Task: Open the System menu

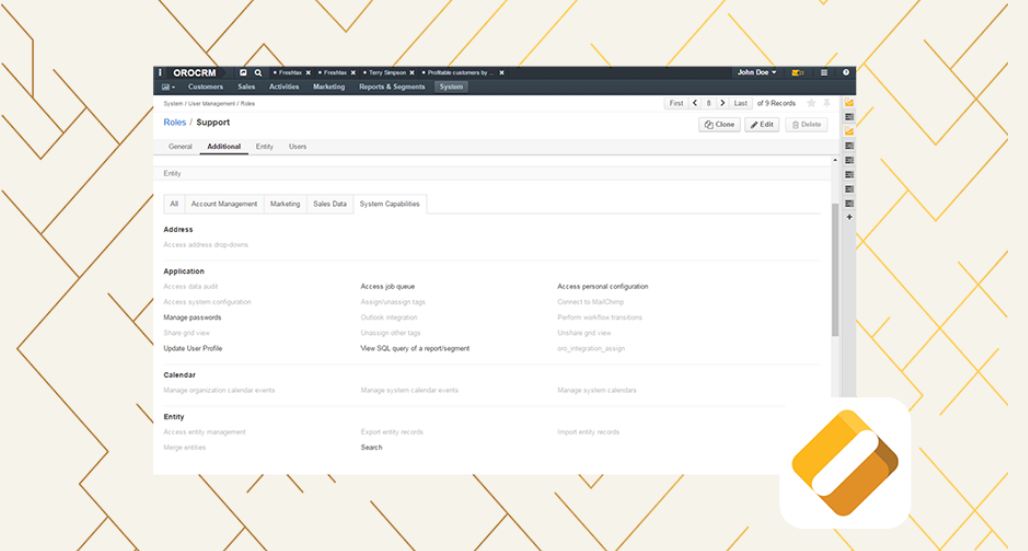Action: [451, 87]
